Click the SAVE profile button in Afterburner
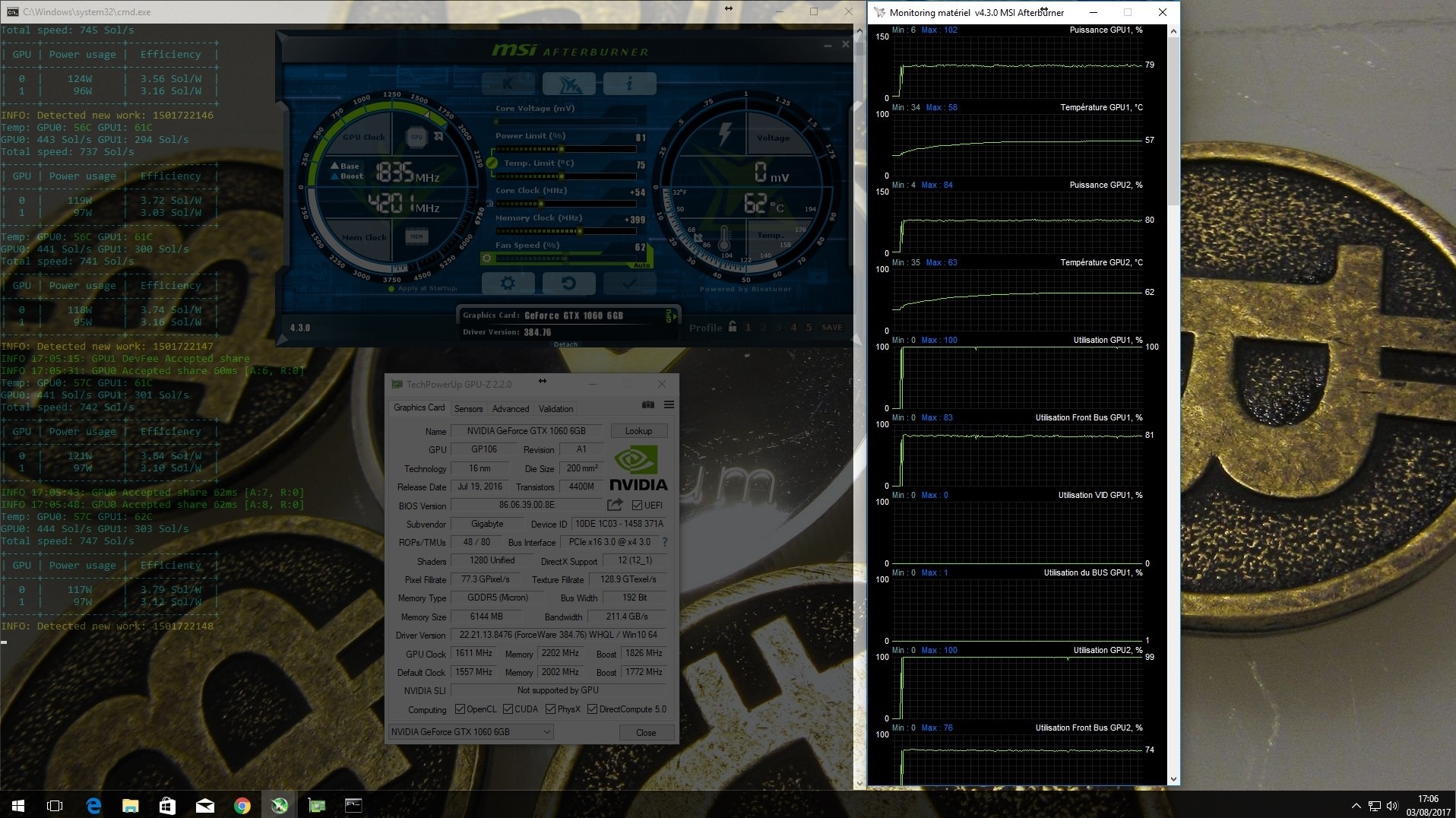 [x=832, y=328]
